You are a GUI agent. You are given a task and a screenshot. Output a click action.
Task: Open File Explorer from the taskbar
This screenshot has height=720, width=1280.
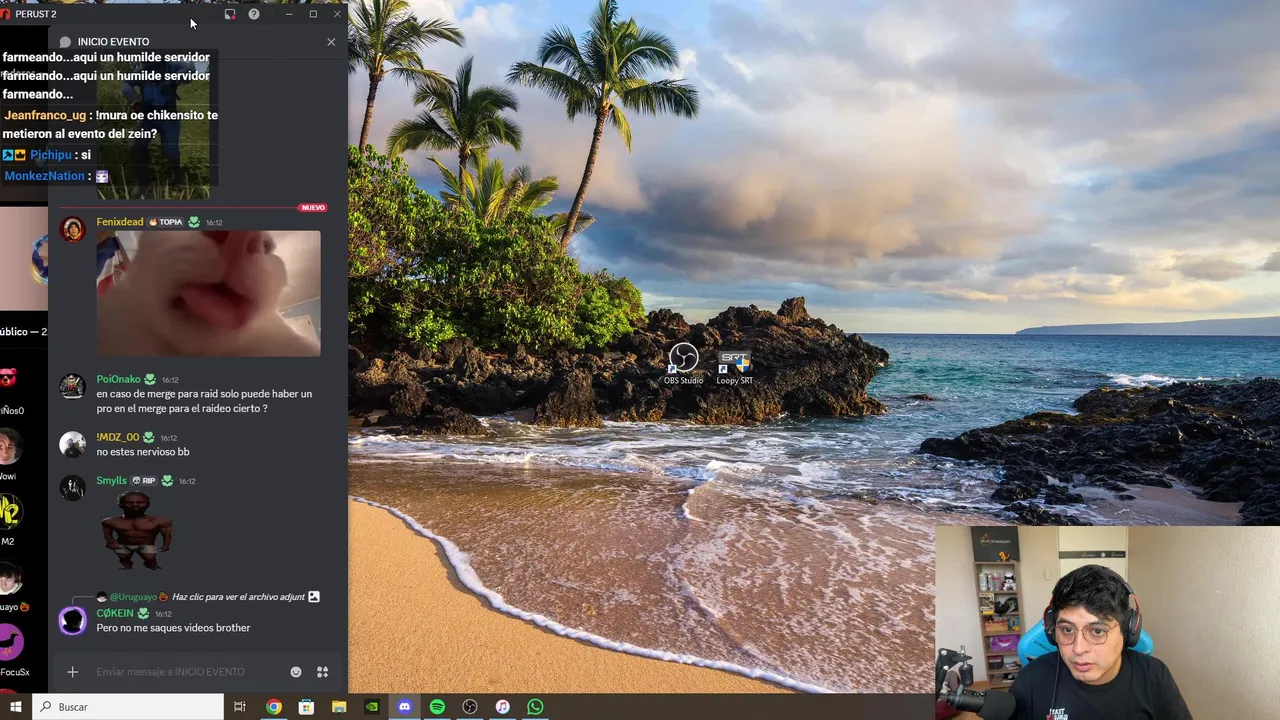tap(339, 707)
